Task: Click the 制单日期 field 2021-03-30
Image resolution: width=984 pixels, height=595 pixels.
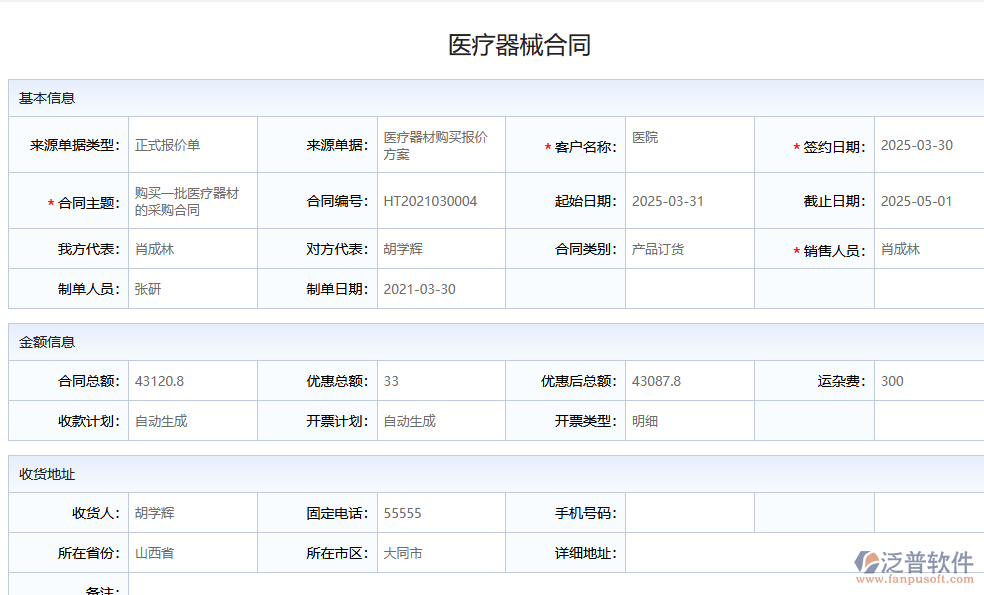Action: coord(441,289)
